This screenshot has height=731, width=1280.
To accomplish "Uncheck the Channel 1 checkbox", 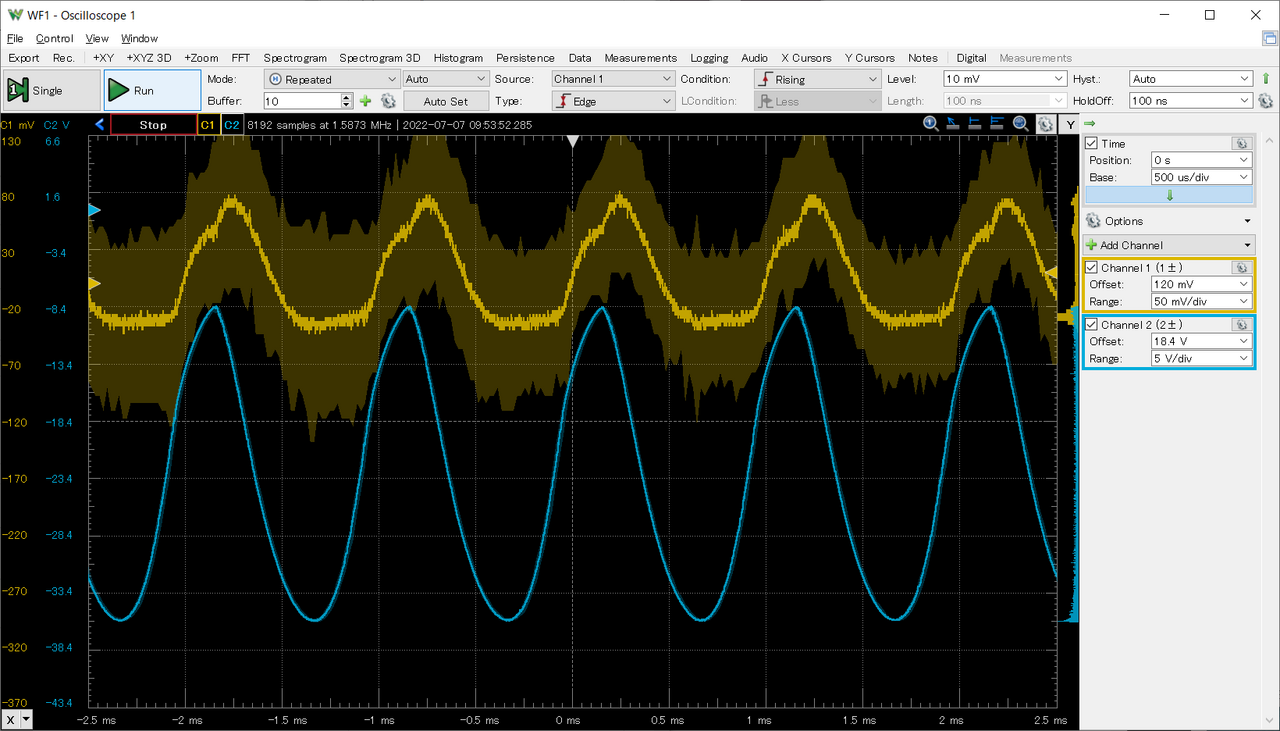I will [x=1092, y=268].
